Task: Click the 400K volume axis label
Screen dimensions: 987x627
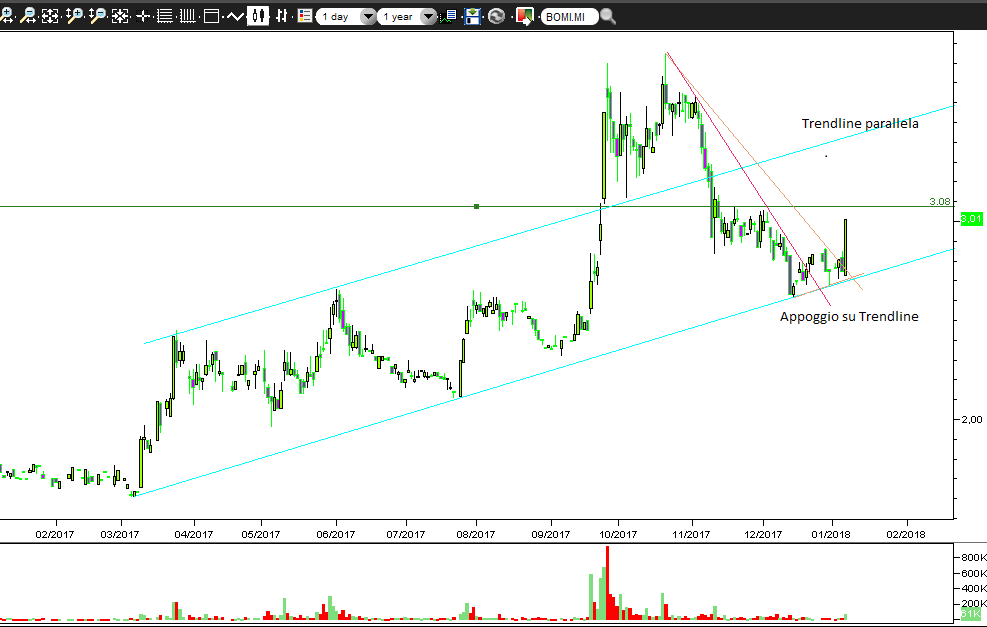Action: click(x=973, y=589)
